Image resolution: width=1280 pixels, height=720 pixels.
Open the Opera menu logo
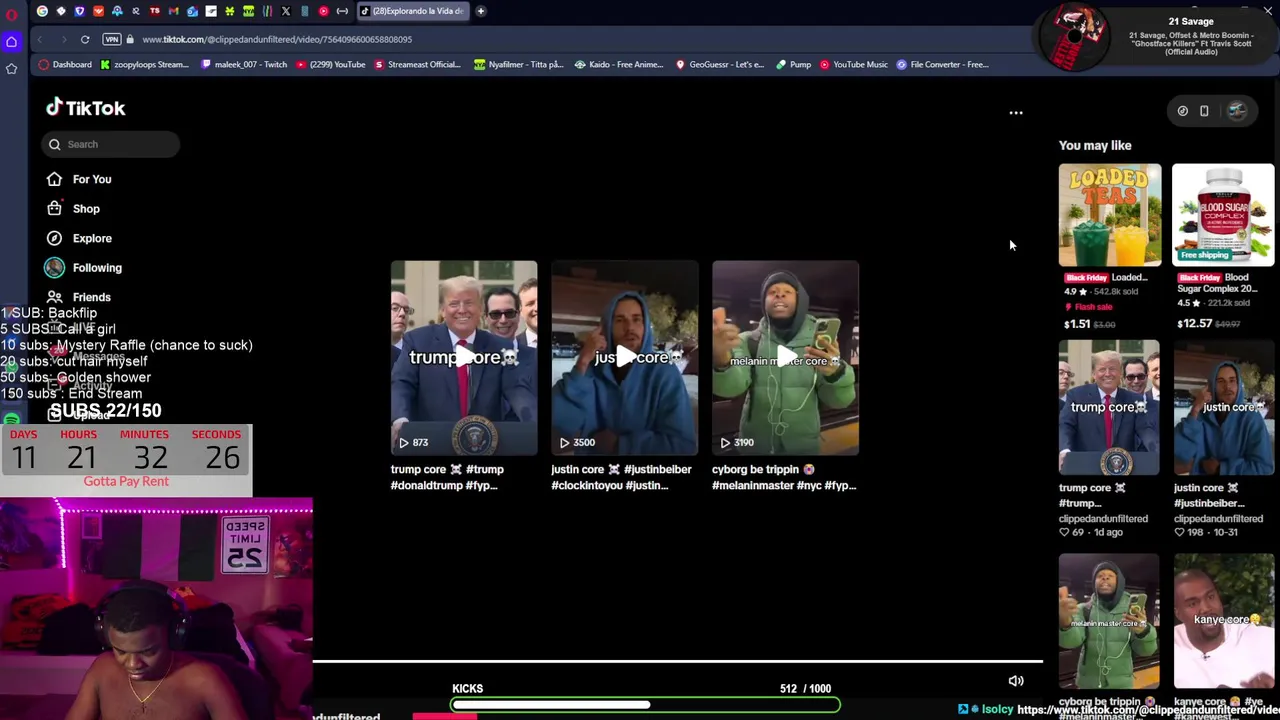click(x=12, y=13)
